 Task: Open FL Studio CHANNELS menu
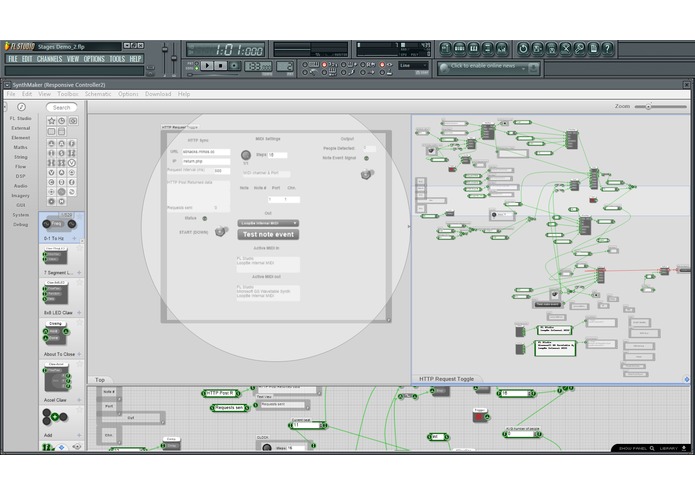coord(49,59)
